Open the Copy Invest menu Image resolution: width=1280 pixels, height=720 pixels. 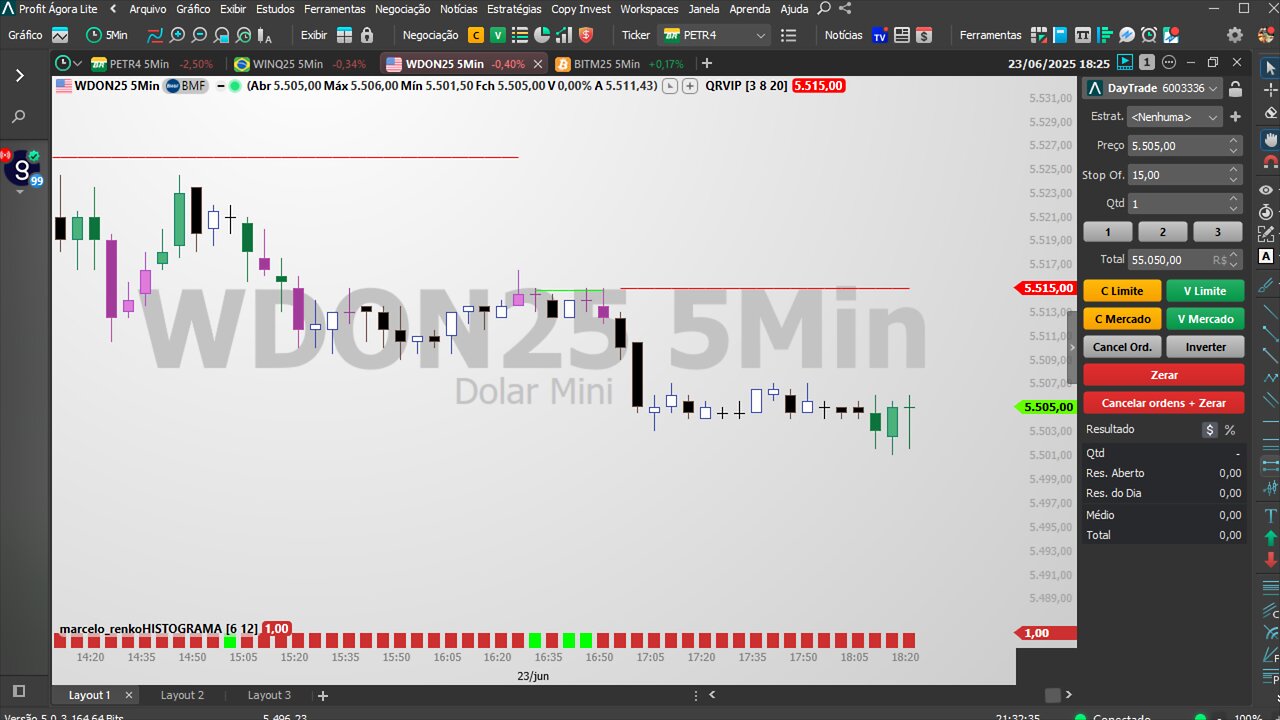coord(581,9)
